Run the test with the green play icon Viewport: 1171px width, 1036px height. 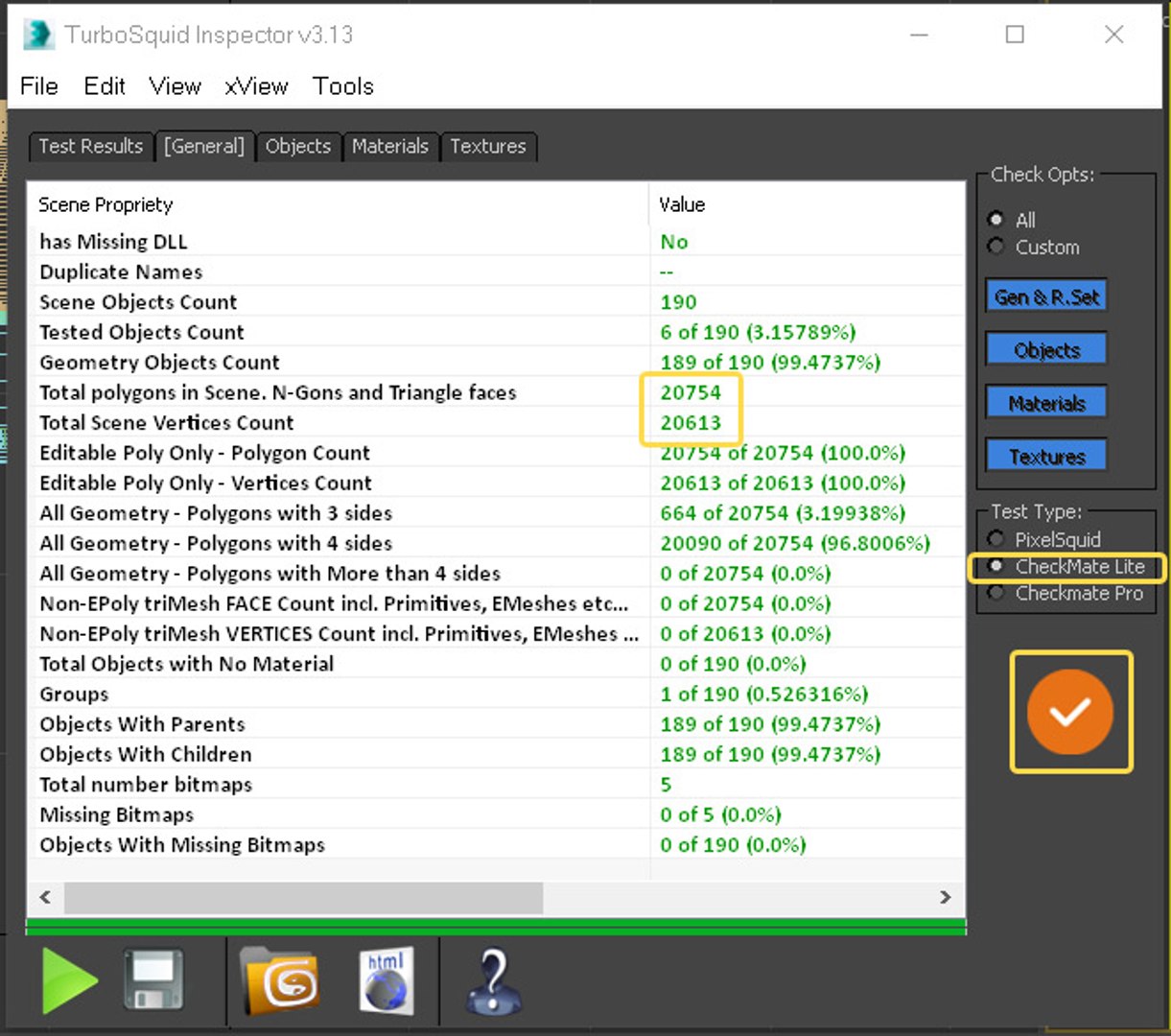[70, 981]
